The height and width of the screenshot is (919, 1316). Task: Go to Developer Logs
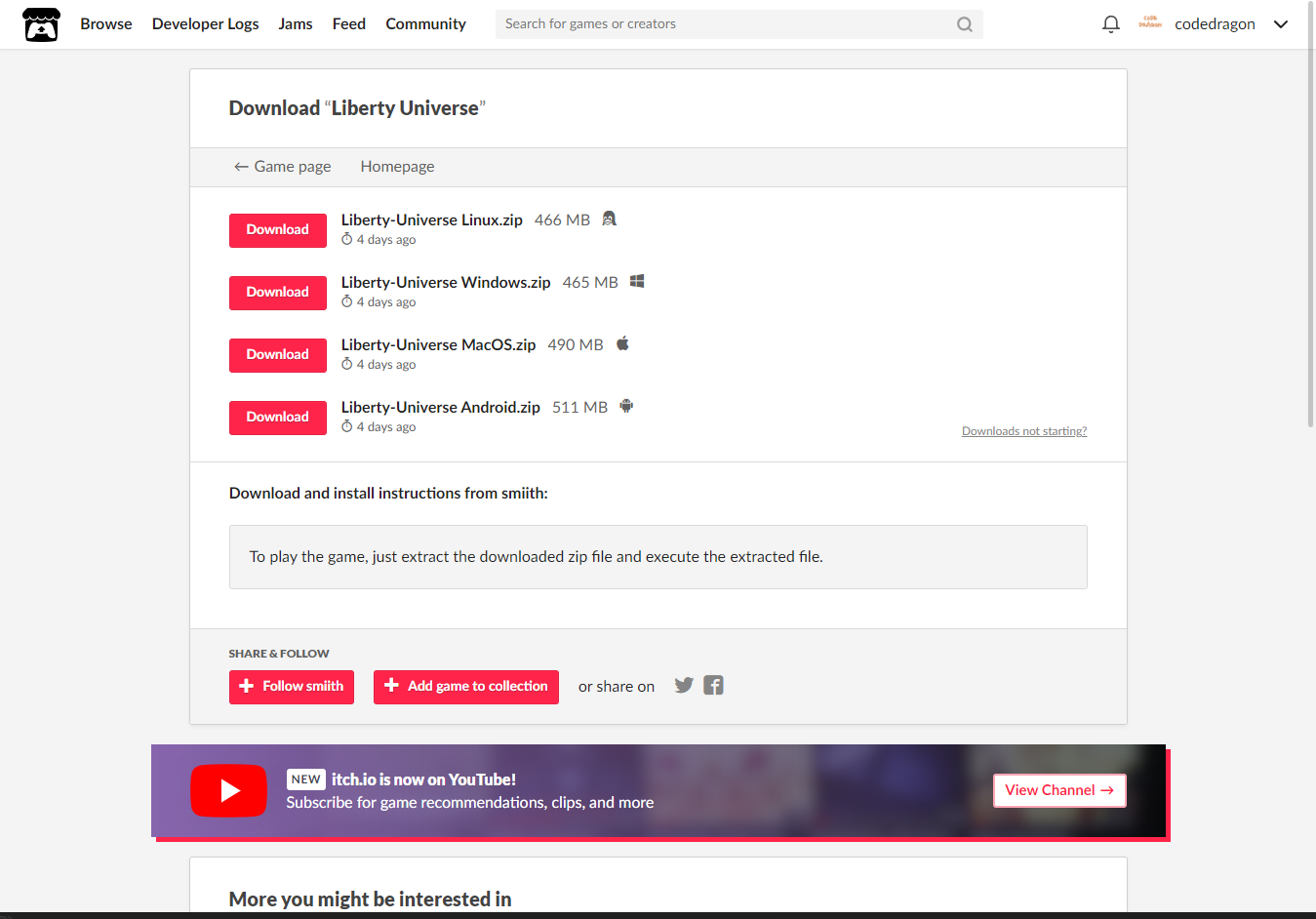point(206,24)
